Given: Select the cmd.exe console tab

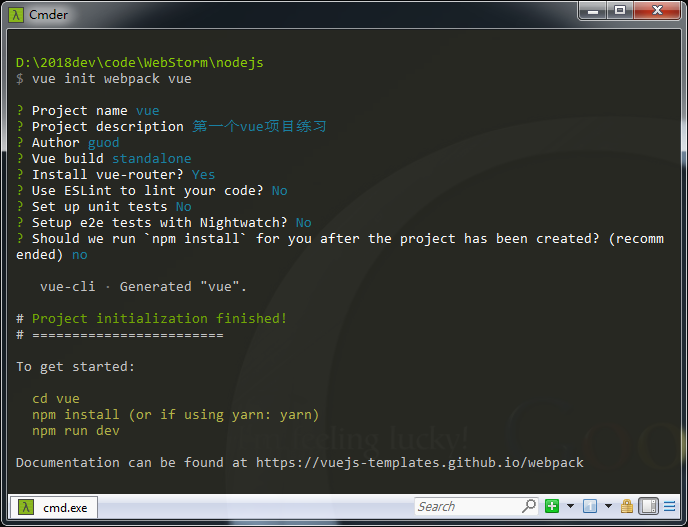Looking at the screenshot, I should coord(54,508).
